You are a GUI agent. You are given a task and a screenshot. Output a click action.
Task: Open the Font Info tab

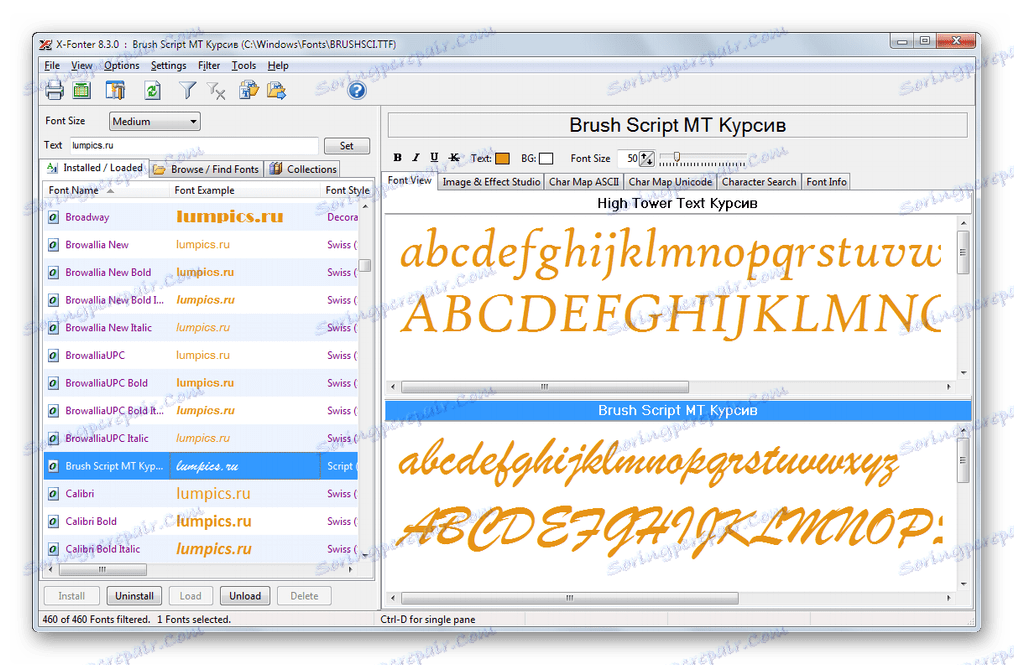pos(826,182)
